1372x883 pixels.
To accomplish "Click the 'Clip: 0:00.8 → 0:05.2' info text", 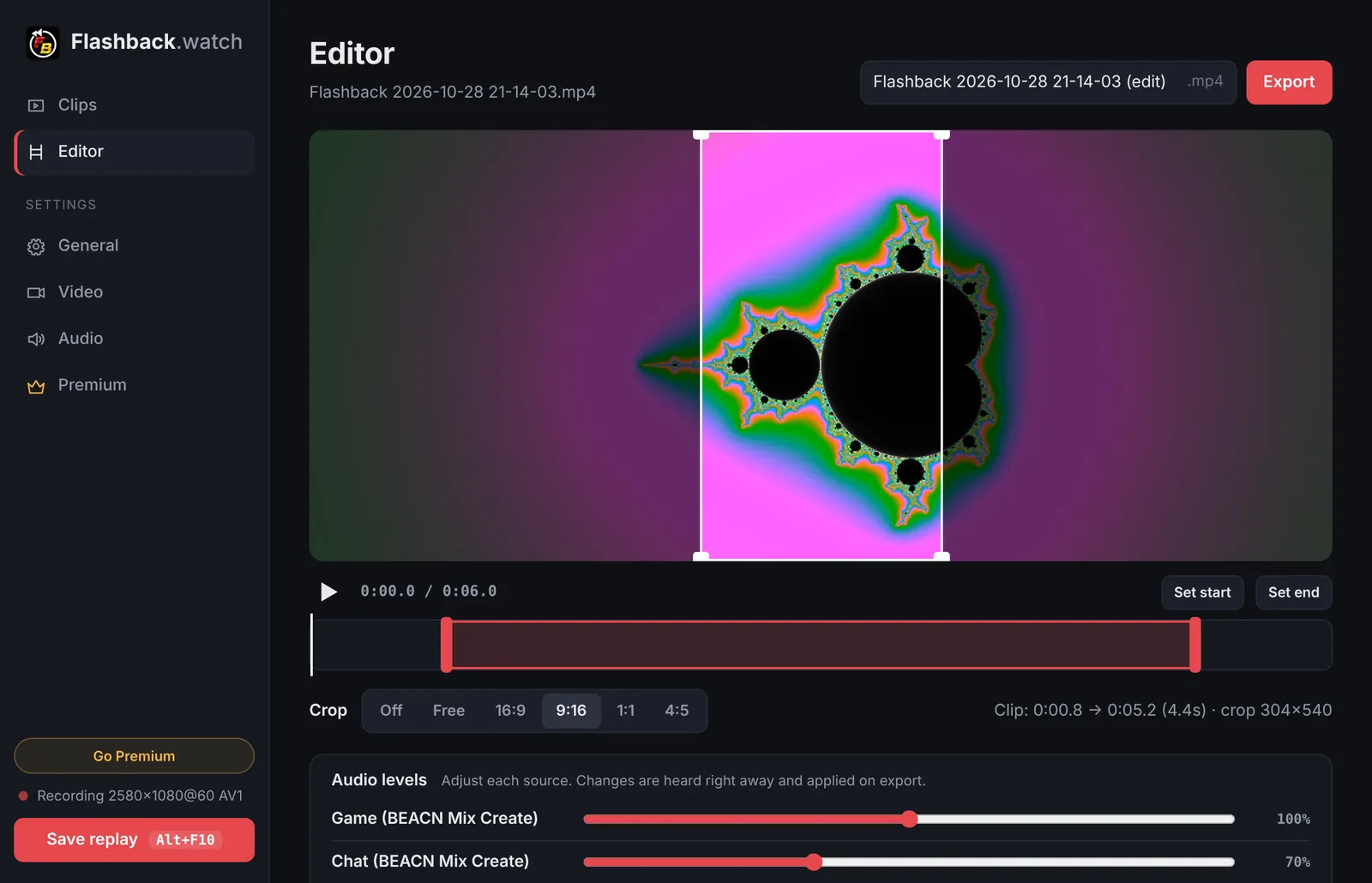I will pos(1163,711).
